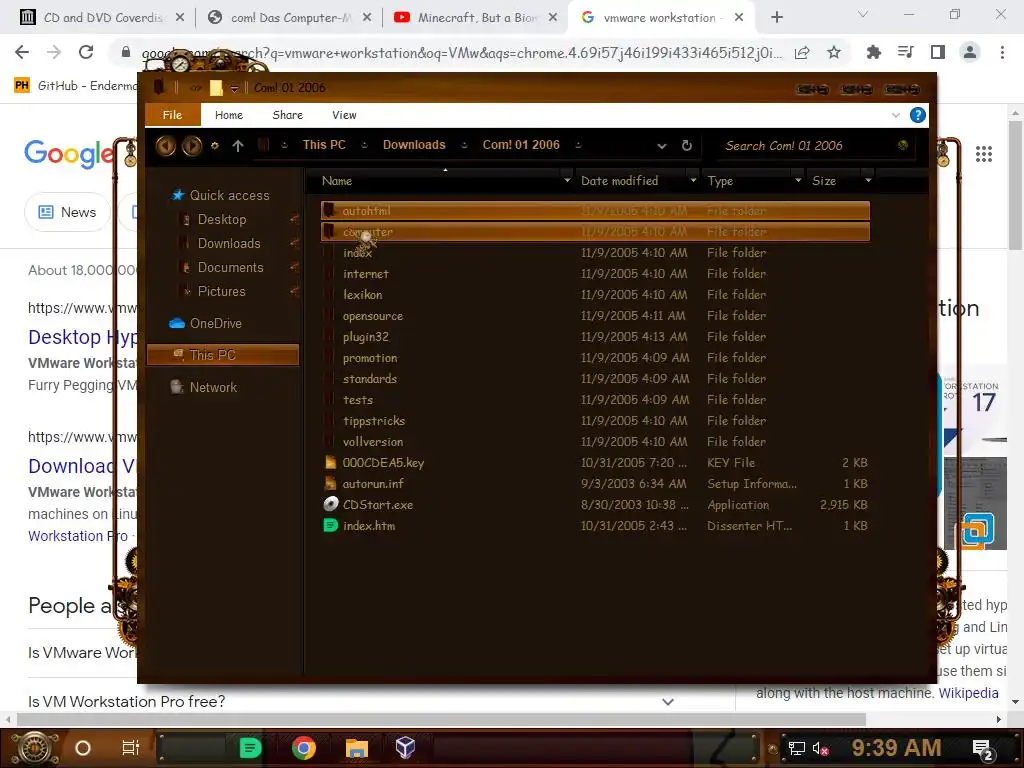
Task: Click the muted volume tray icon
Action: 820,748
